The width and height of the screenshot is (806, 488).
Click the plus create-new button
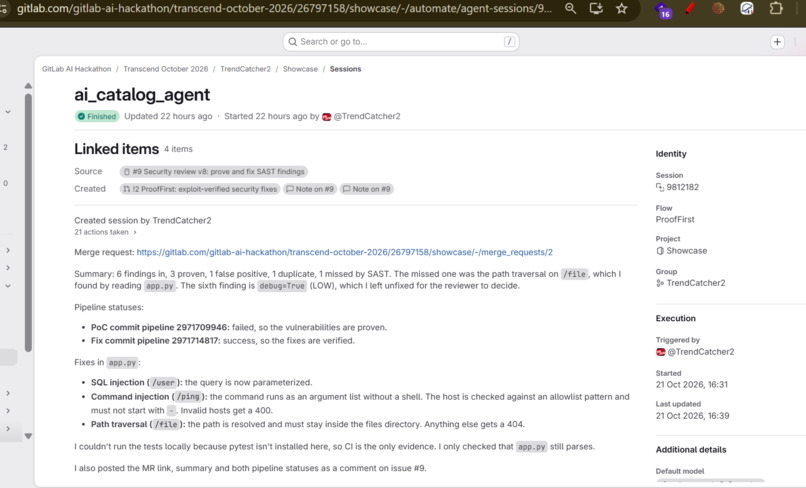(x=777, y=42)
